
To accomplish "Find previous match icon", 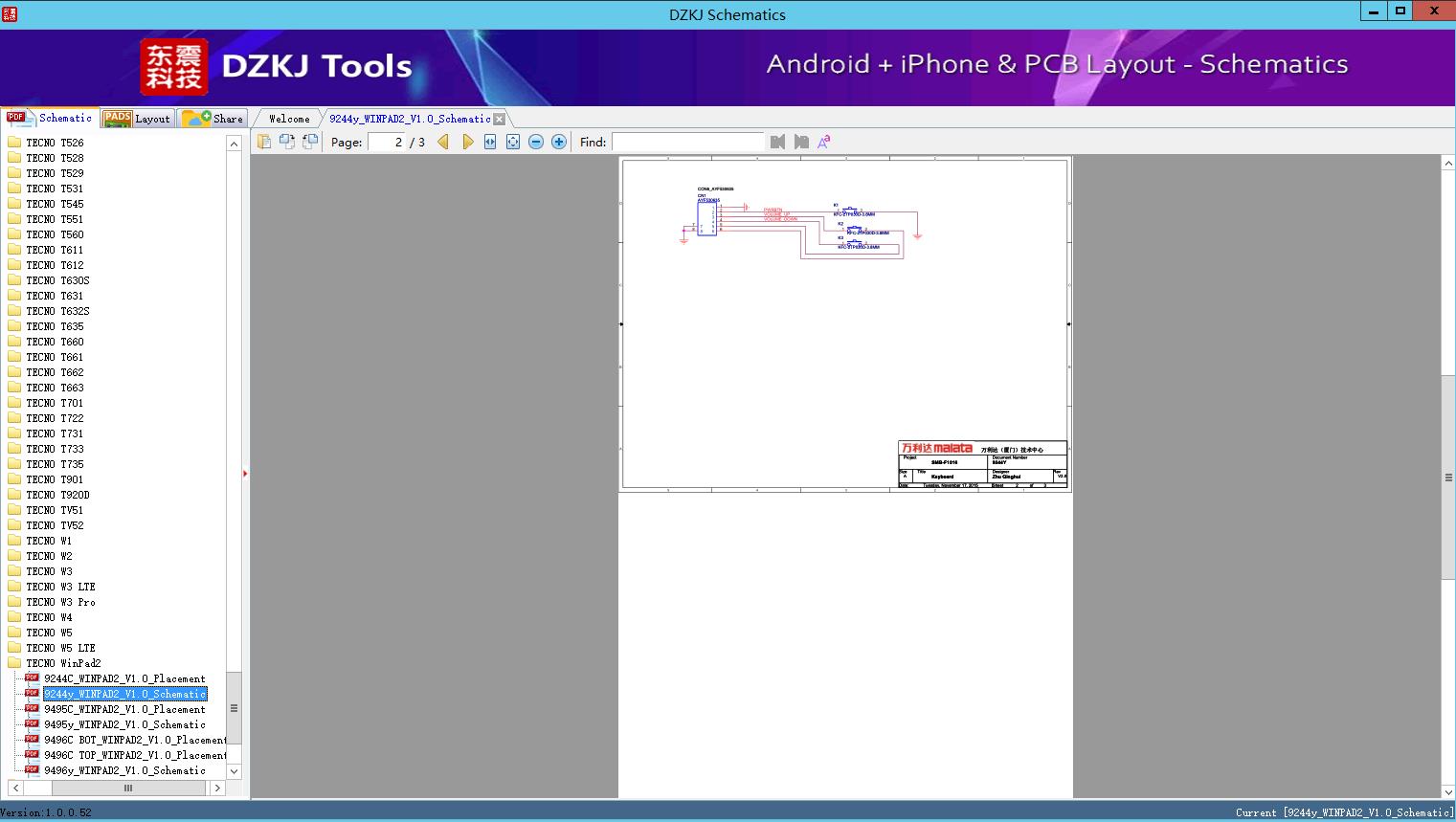I will tap(777, 142).
